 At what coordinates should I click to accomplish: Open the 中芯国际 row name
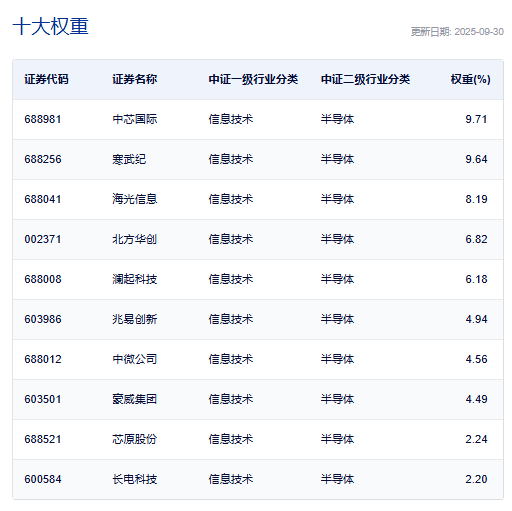point(134,119)
